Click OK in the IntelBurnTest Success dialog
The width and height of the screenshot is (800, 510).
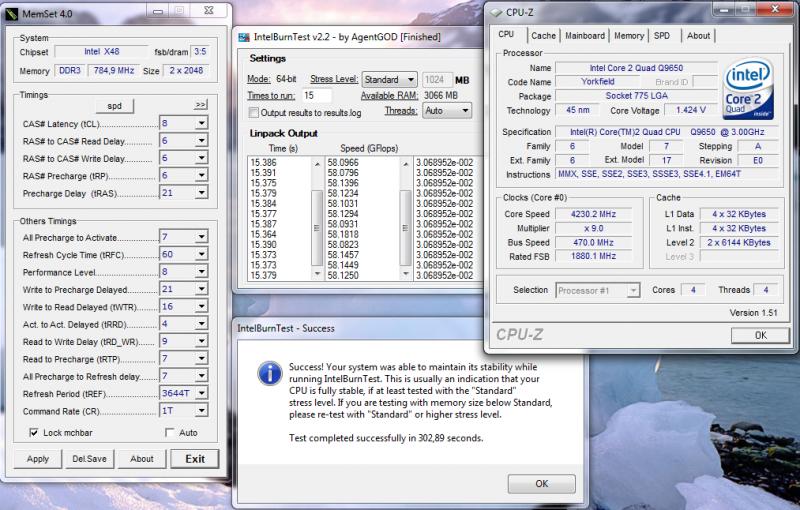pos(541,483)
